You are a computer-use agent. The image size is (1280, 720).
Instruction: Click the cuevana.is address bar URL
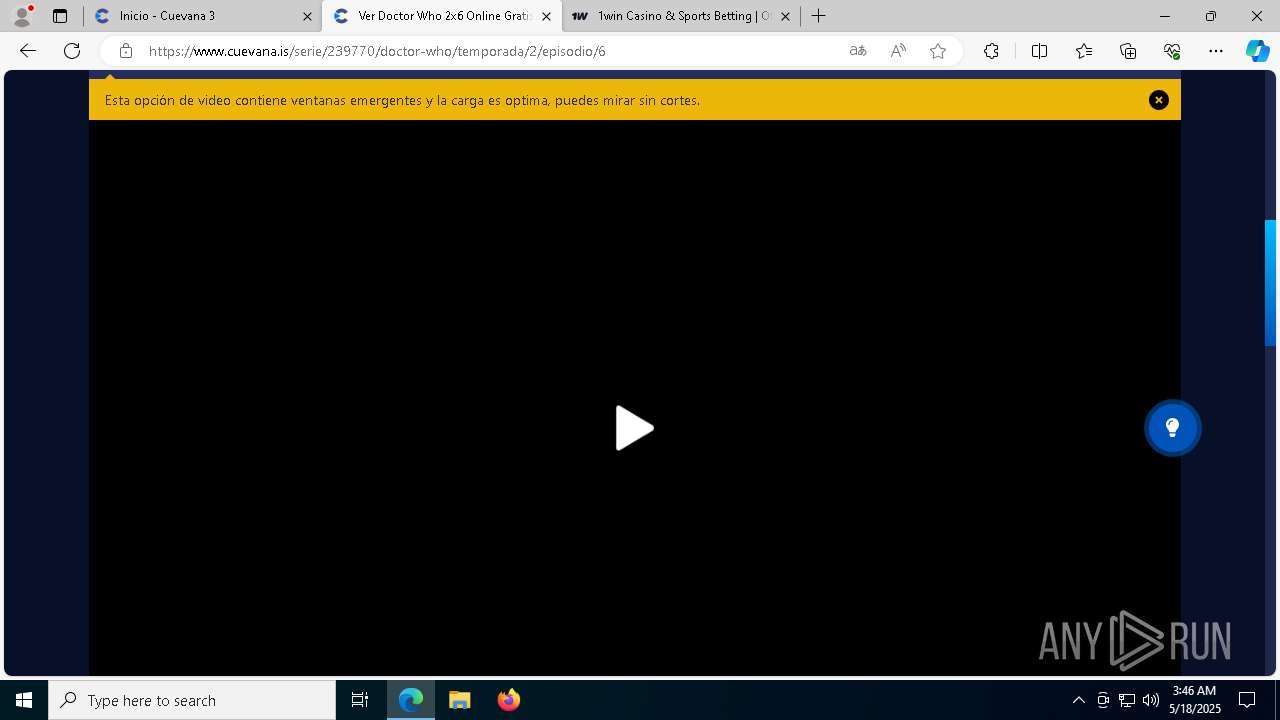coord(377,51)
